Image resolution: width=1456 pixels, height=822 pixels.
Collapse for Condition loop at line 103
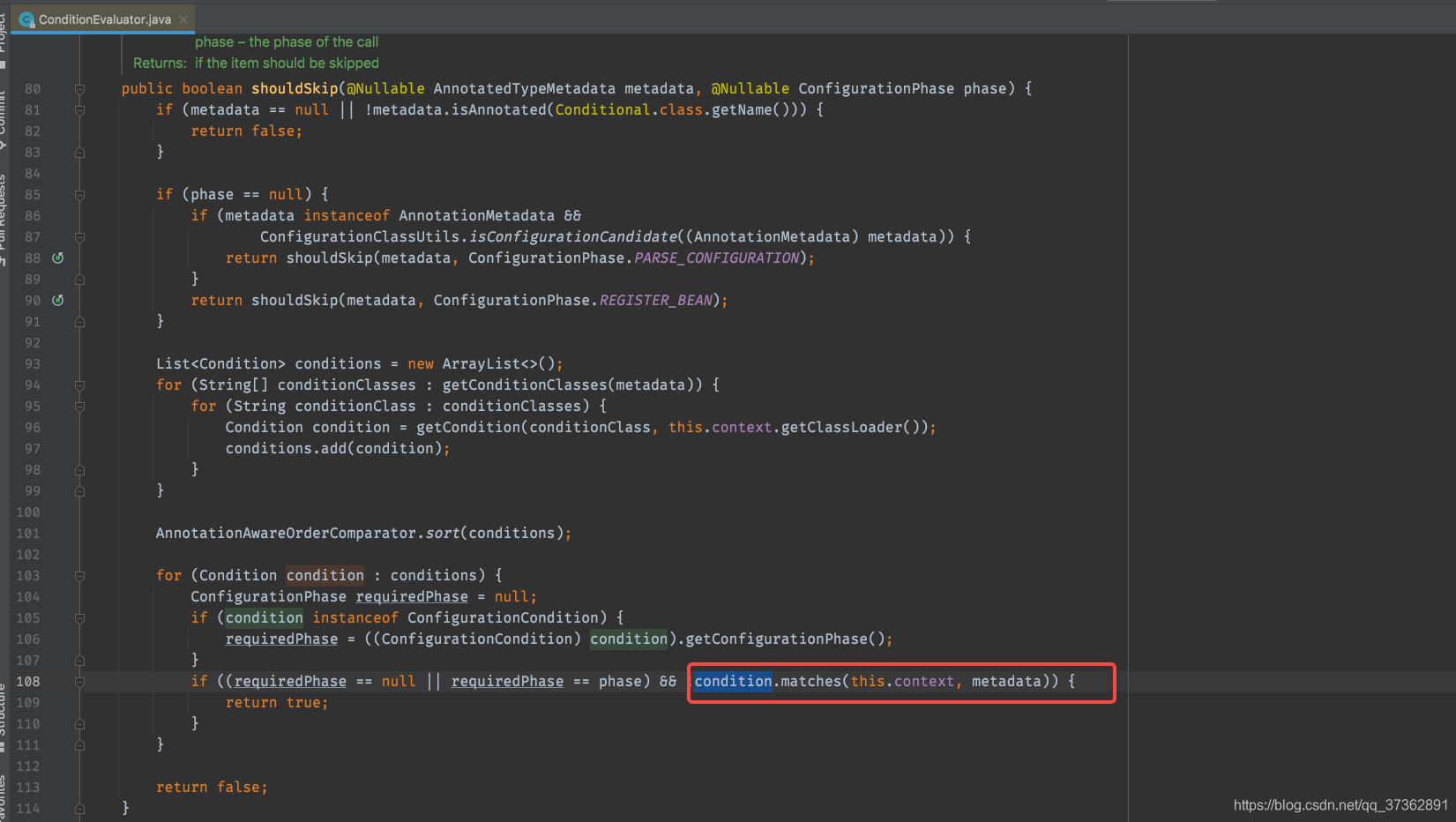click(x=79, y=575)
